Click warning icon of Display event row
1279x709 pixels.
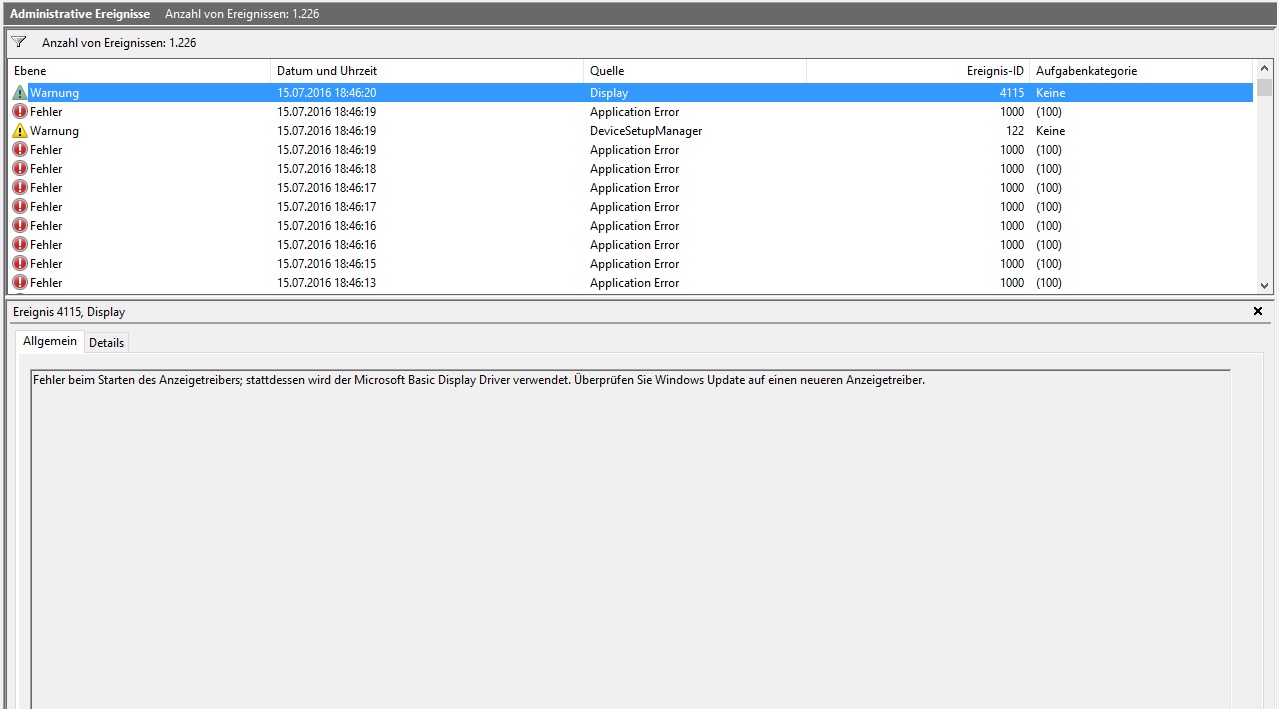[20, 92]
